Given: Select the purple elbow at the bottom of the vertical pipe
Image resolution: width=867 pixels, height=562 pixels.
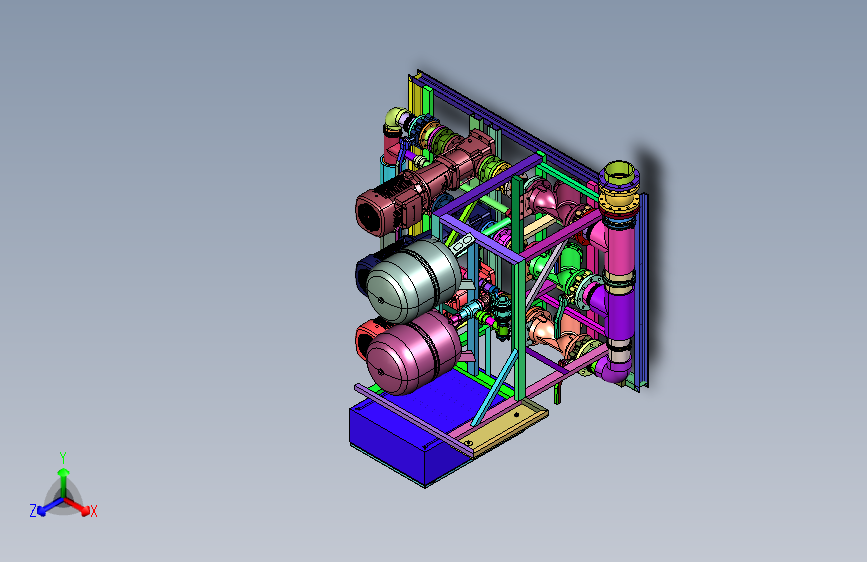Looking at the screenshot, I should pyautogui.click(x=615, y=370).
